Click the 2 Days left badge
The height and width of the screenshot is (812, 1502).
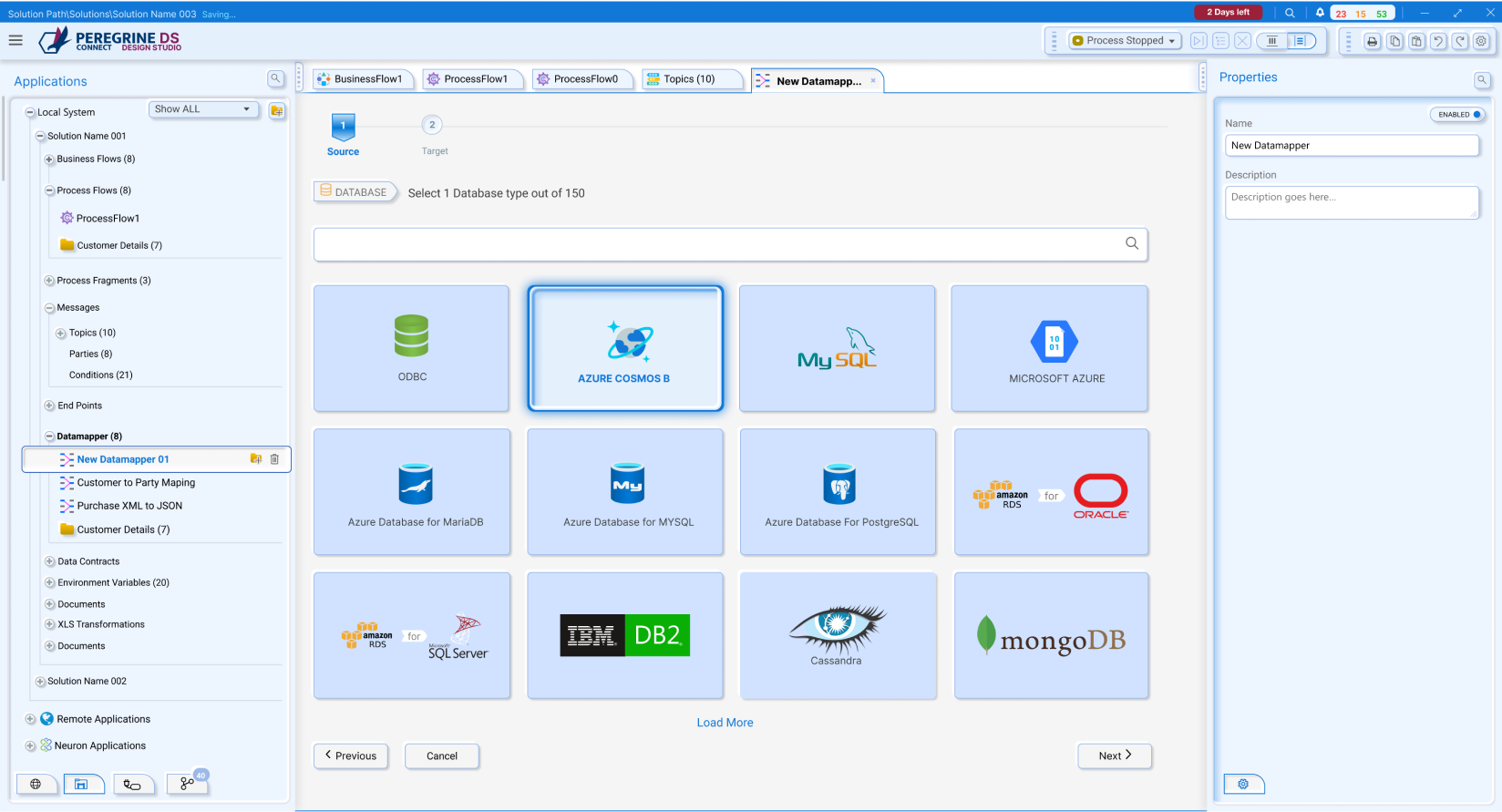point(1228,12)
